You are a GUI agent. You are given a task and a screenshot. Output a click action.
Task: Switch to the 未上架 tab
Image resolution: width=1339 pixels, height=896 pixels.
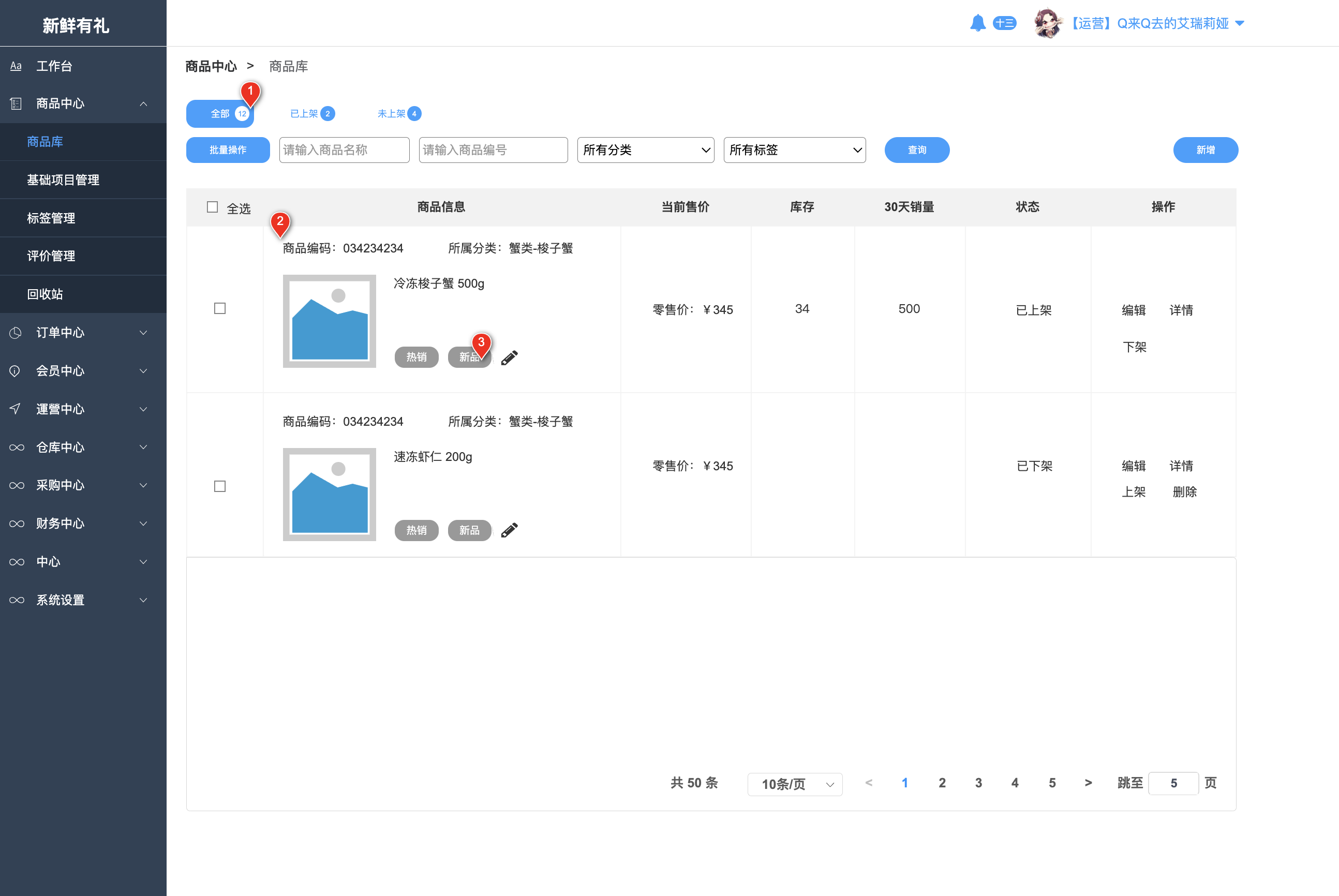click(x=399, y=114)
